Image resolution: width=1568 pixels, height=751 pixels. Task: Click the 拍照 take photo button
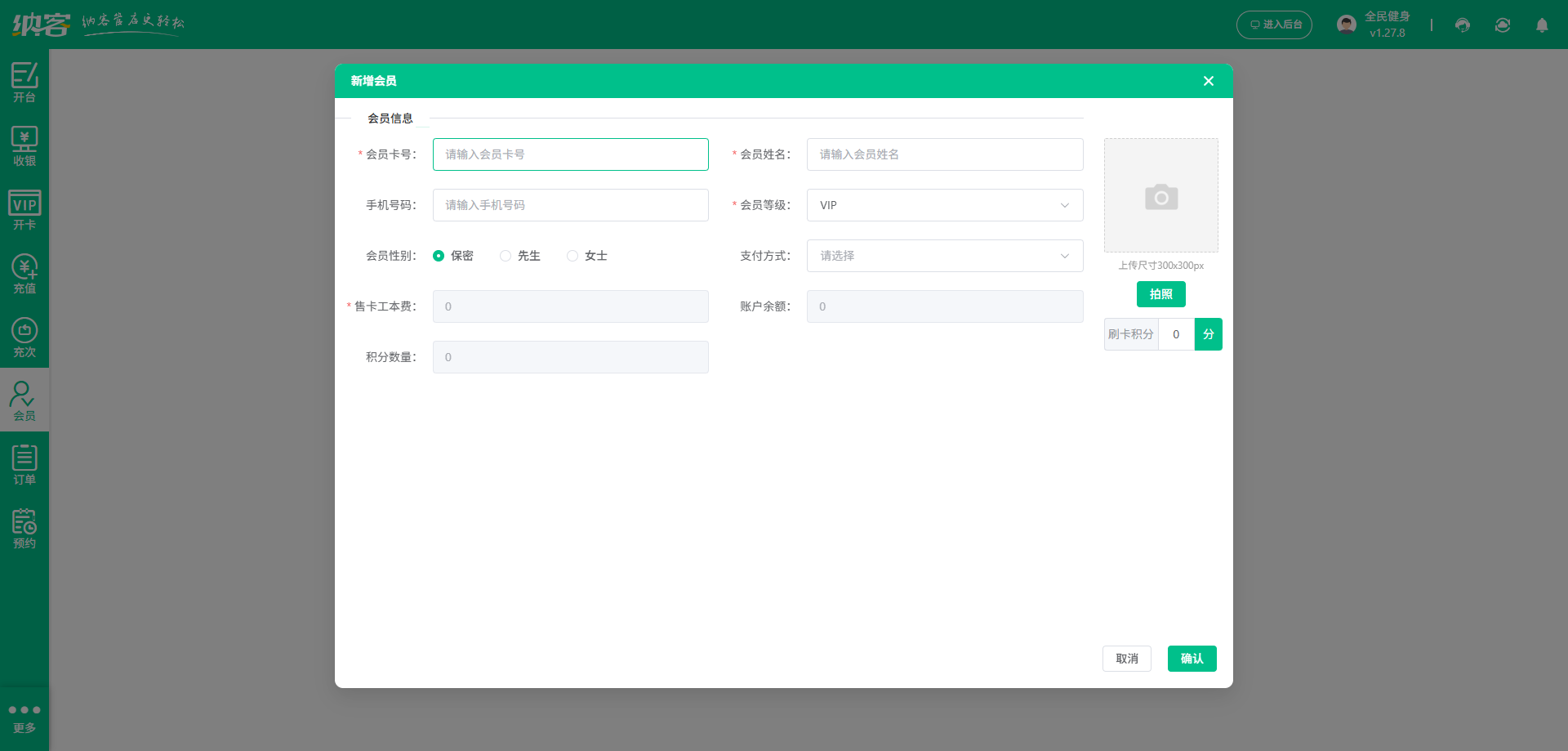pyautogui.click(x=1160, y=294)
